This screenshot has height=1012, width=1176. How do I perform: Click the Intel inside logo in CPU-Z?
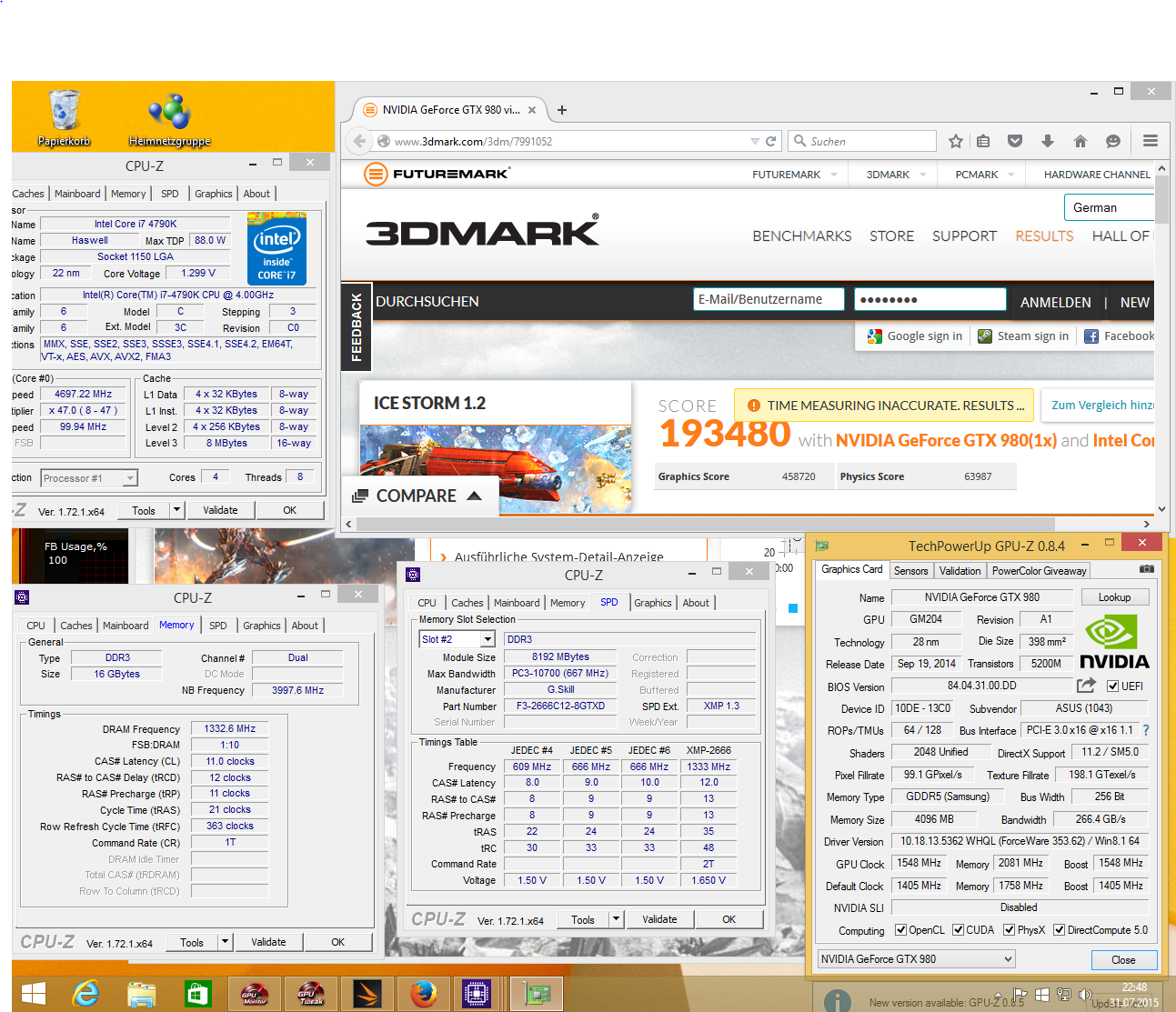(276, 248)
